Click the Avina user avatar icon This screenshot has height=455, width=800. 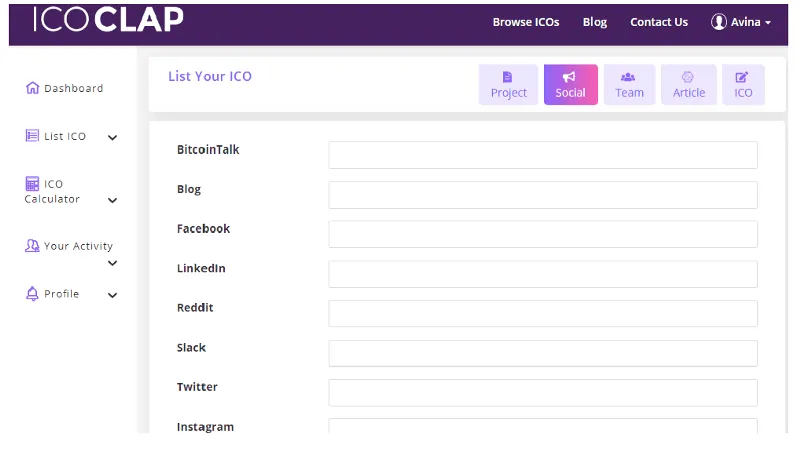[718, 22]
